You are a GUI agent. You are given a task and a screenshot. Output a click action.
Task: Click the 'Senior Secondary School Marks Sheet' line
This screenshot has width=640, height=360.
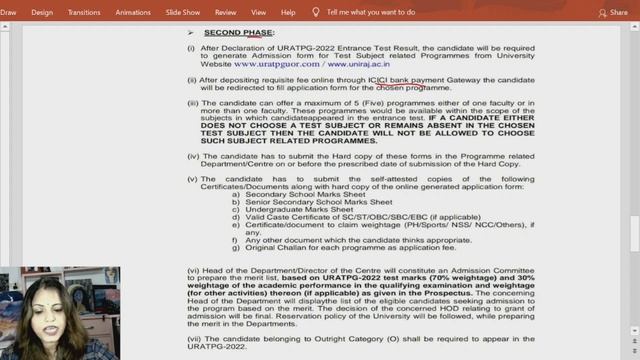319,202
